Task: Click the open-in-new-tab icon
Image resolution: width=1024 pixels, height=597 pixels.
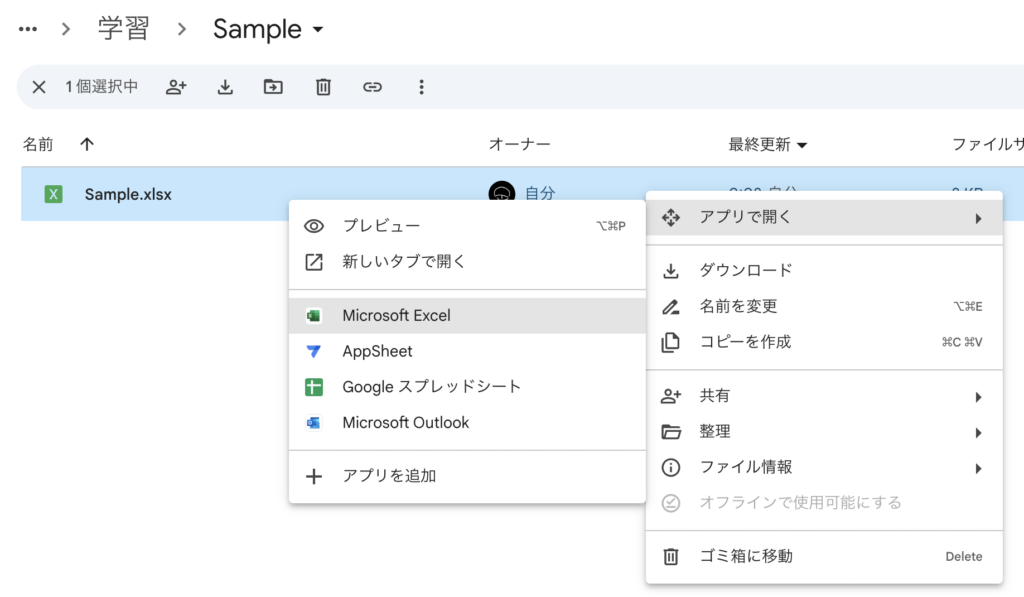Action: tap(314, 262)
